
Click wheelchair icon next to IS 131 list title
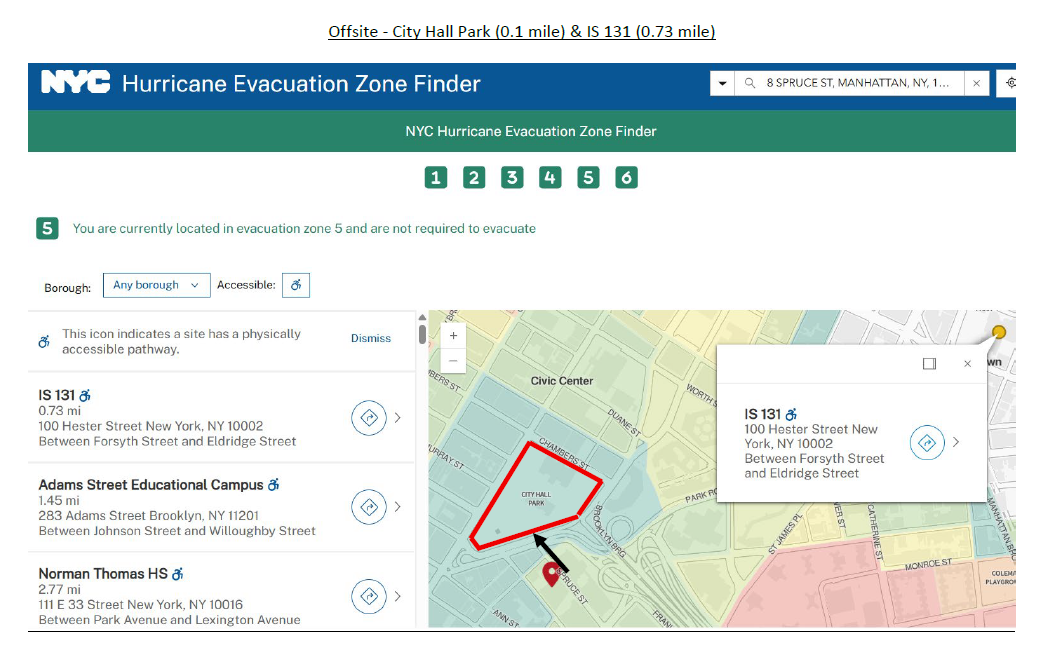coord(85,395)
